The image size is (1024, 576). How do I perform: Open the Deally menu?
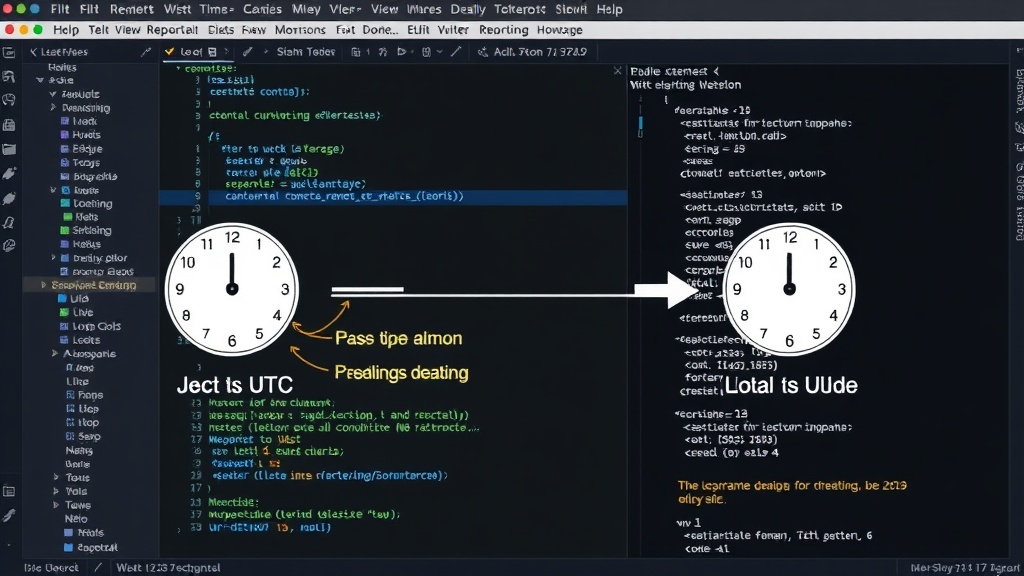468,9
